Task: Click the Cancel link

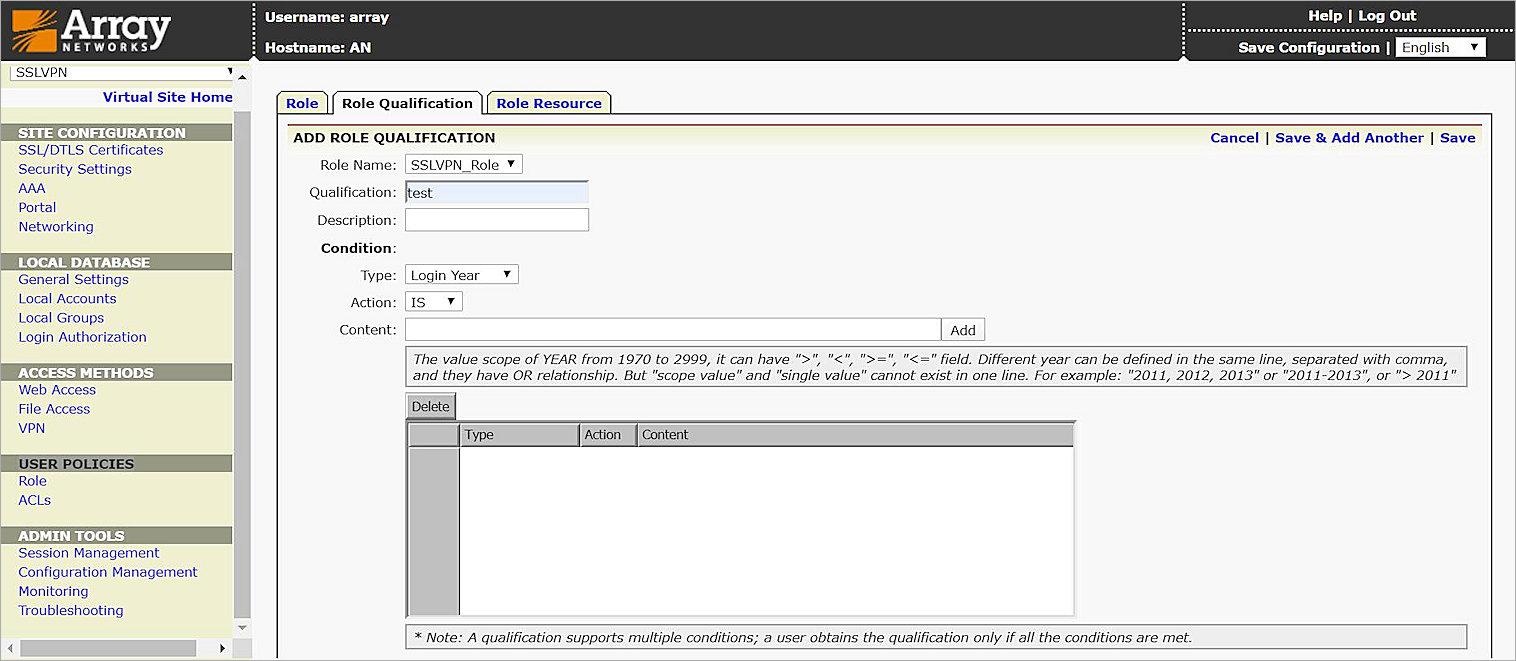Action: click(x=1234, y=138)
